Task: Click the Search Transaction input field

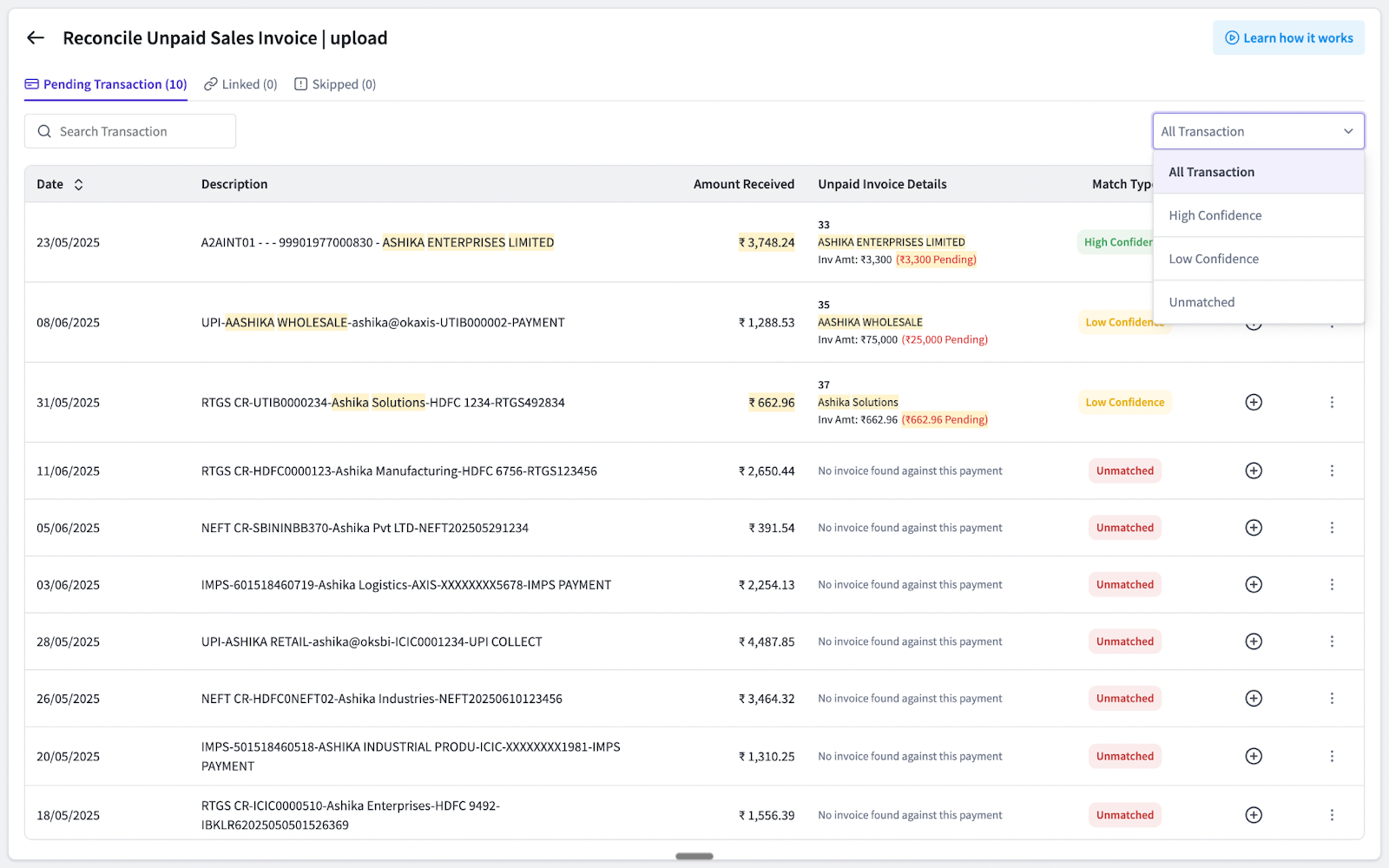Action: click(x=130, y=131)
